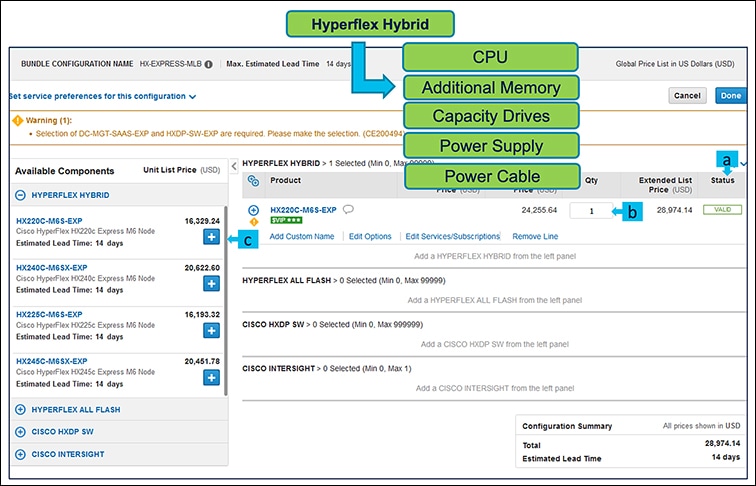Add HX220C-M6S-EXP using its plus button
The height and width of the screenshot is (486, 756).
[211, 236]
